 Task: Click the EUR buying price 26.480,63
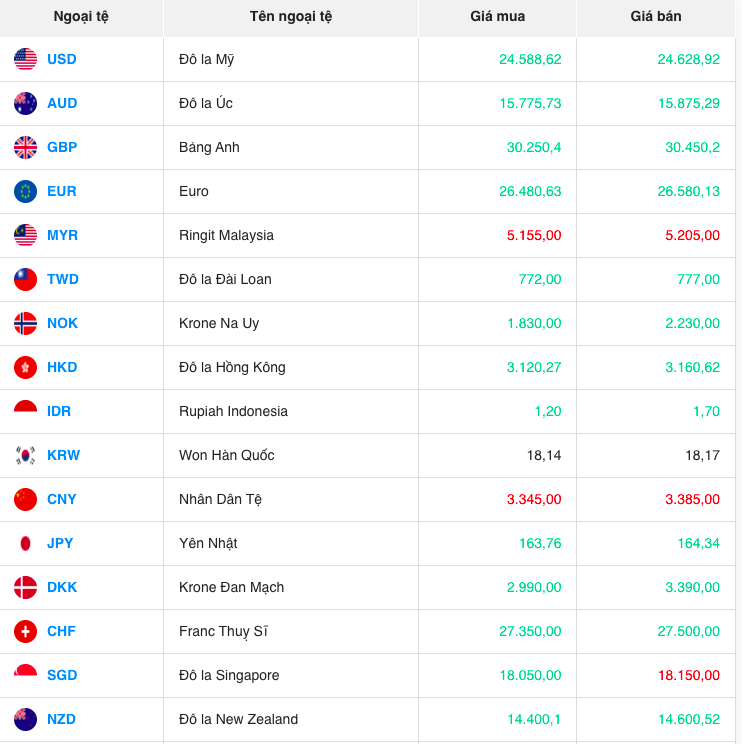[x=530, y=191]
